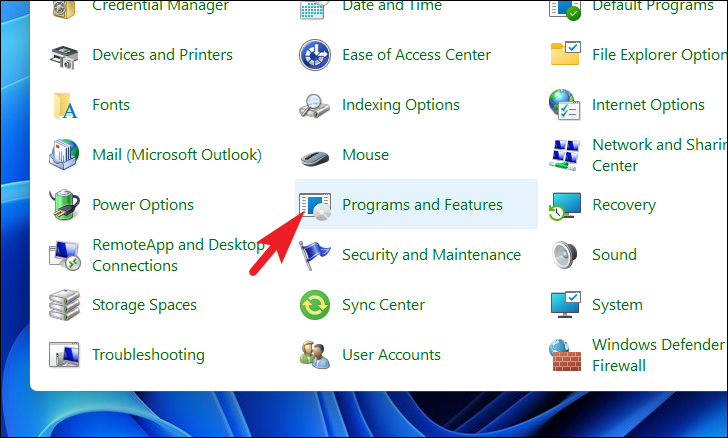Viewport: 728px width, 438px height.
Task: Select the Internet Options link
Action: pos(648,105)
